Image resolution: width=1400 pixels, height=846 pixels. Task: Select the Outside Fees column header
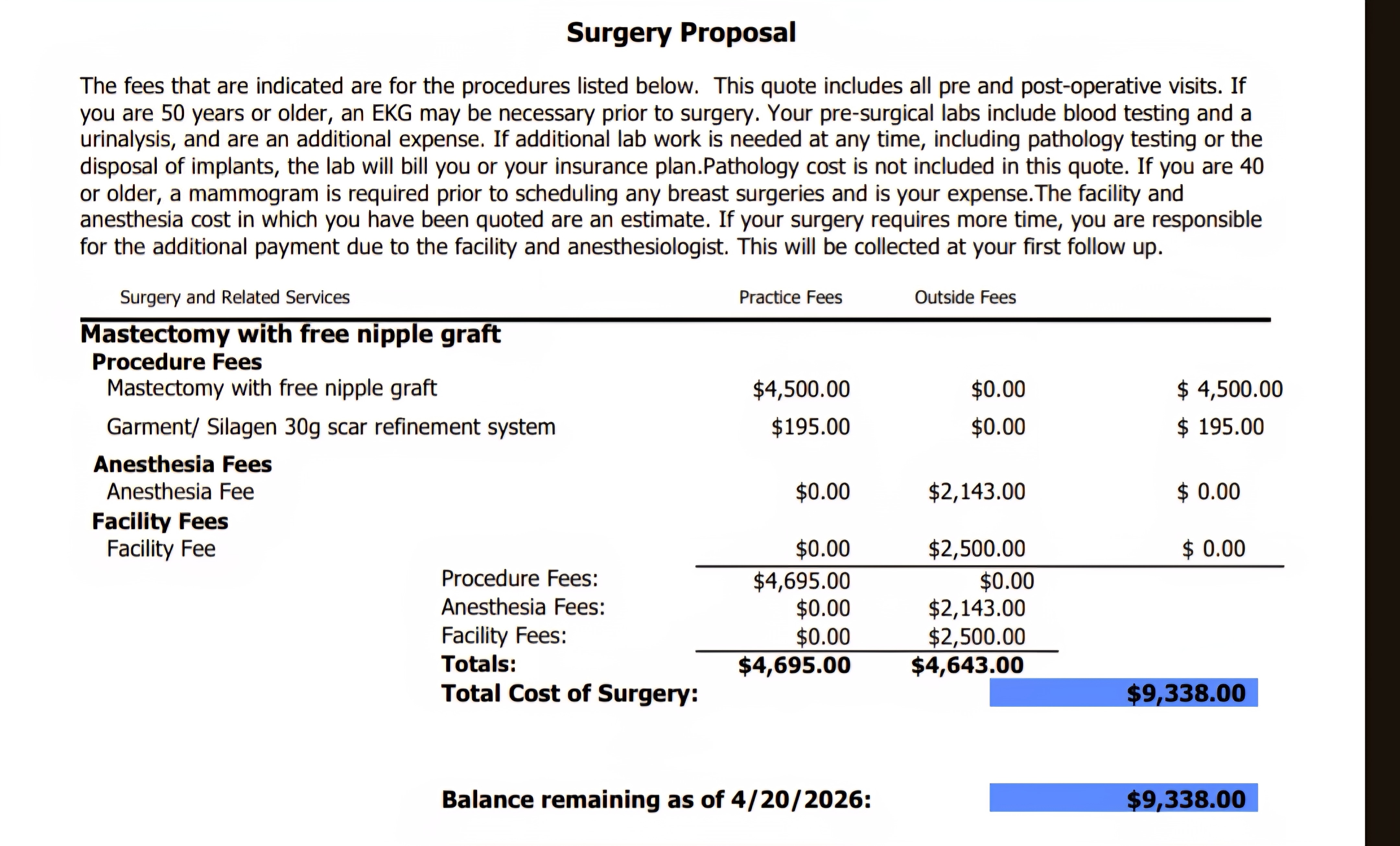(x=965, y=297)
